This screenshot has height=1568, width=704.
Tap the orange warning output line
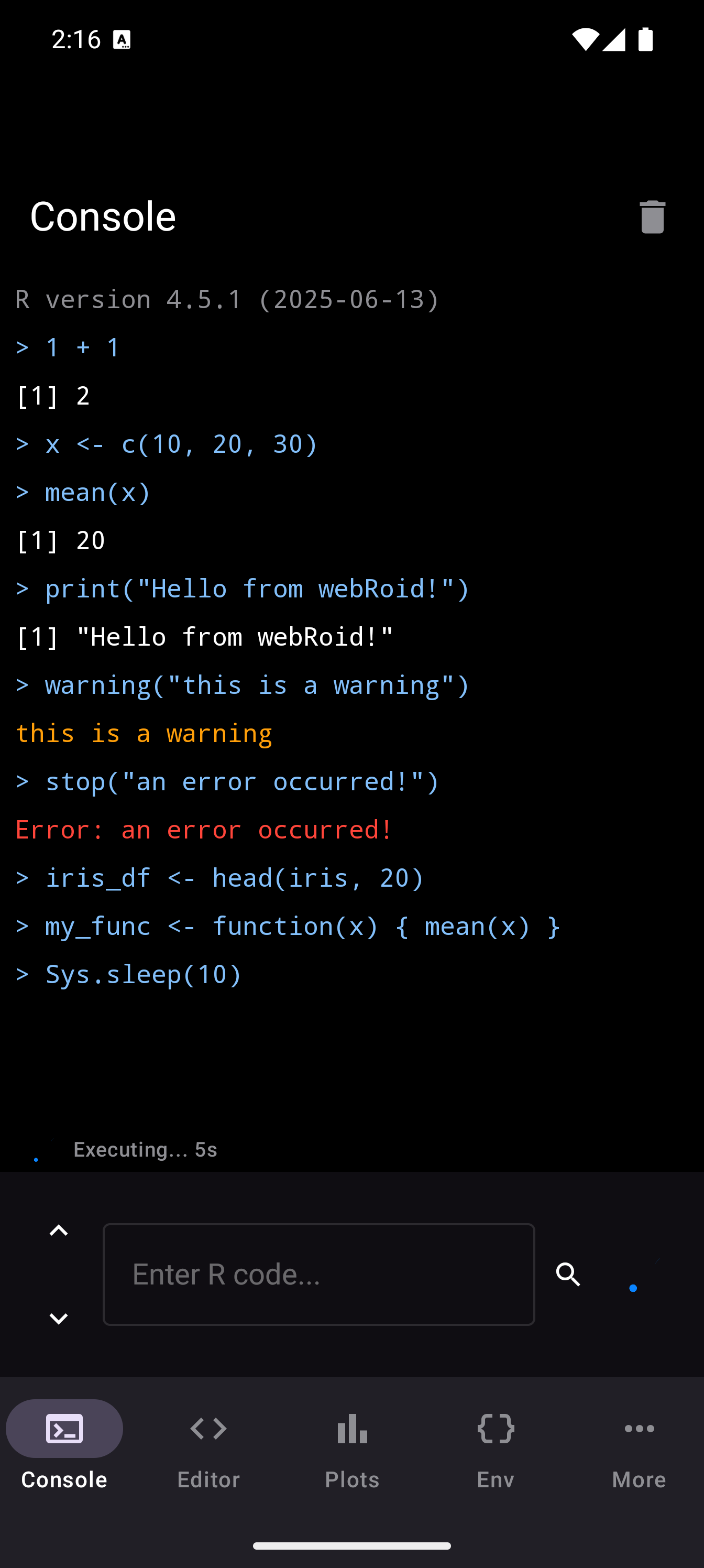click(144, 734)
